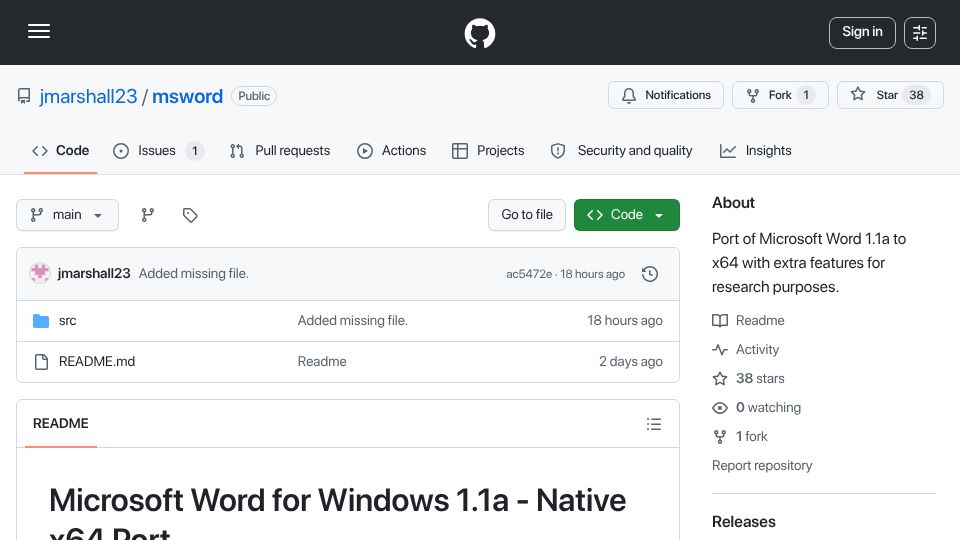Open the msword repository link
Image resolution: width=960 pixels, height=540 pixels.
[x=187, y=96]
